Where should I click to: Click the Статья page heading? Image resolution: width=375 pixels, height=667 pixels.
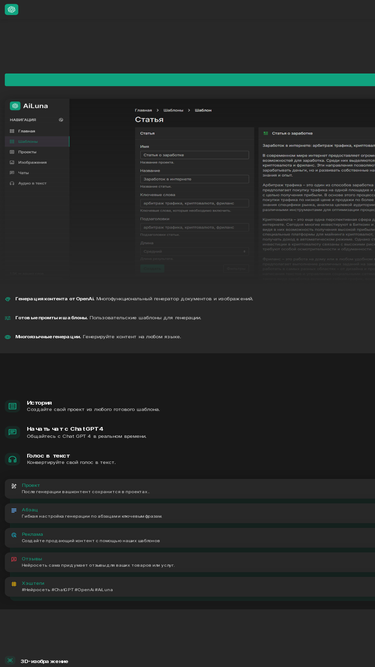click(x=149, y=120)
